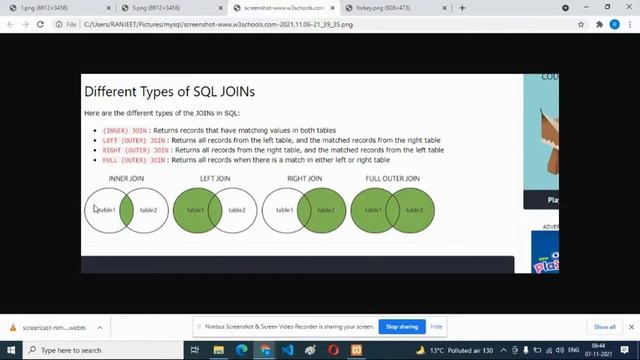Click the RIGHT JOIN Venn diagram
640x360 pixels.
click(304, 210)
